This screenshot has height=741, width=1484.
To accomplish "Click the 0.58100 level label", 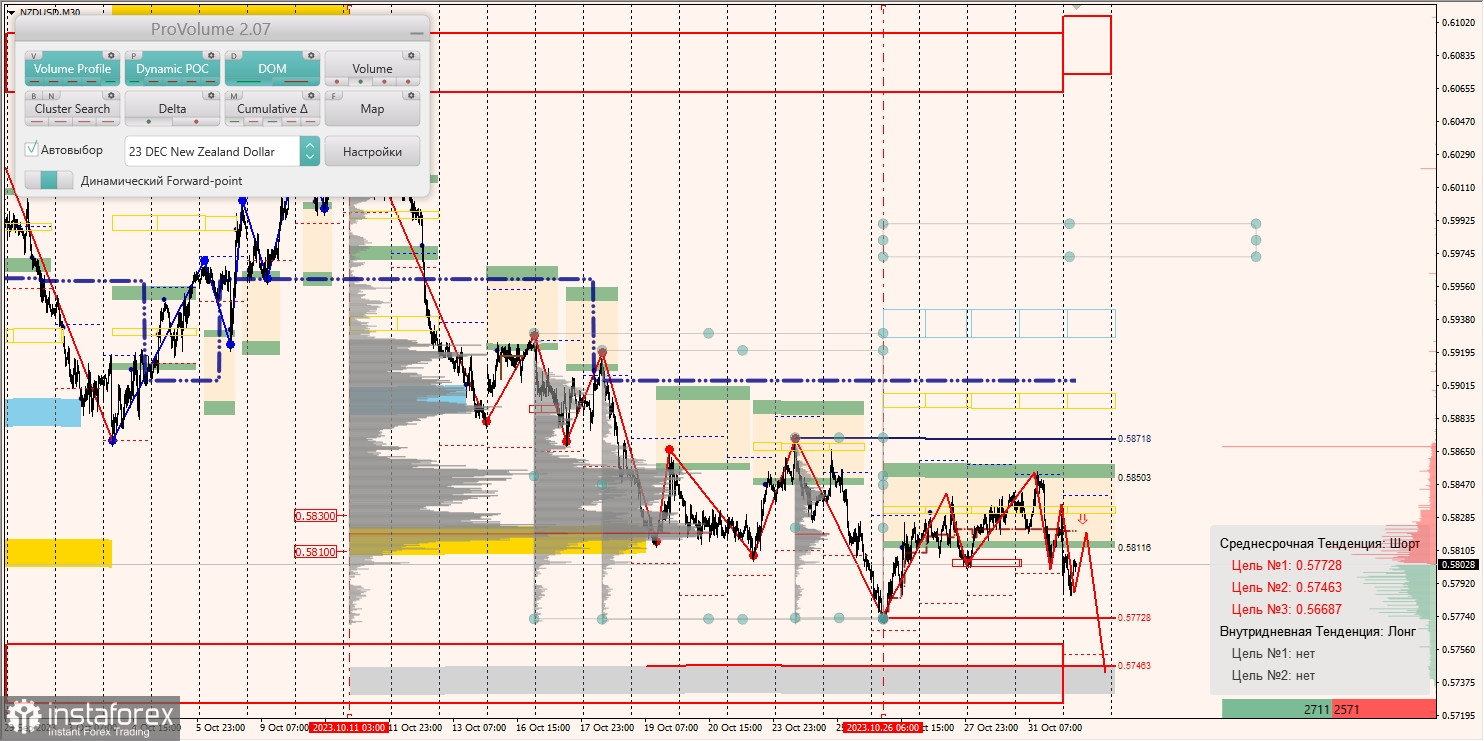I will pyautogui.click(x=315, y=551).
